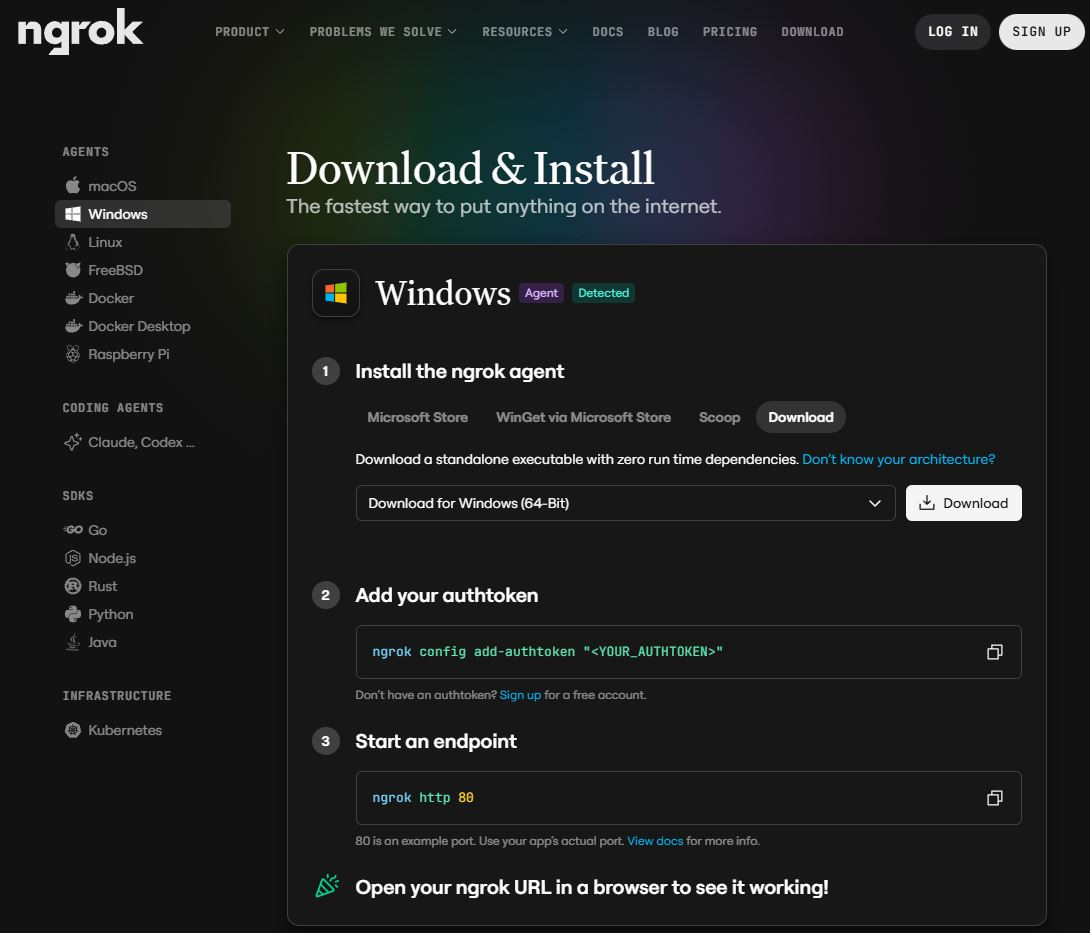This screenshot has height=933, width=1090.
Task: Copy the ngrok http 80 command
Action: coord(995,797)
